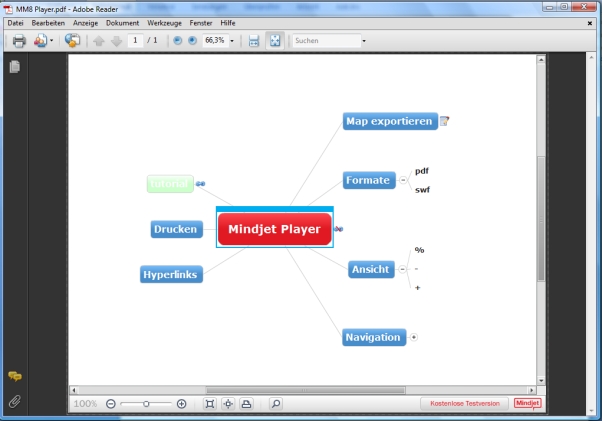602x421 pixels.
Task: Open the Dokument menu
Action: 122,23
